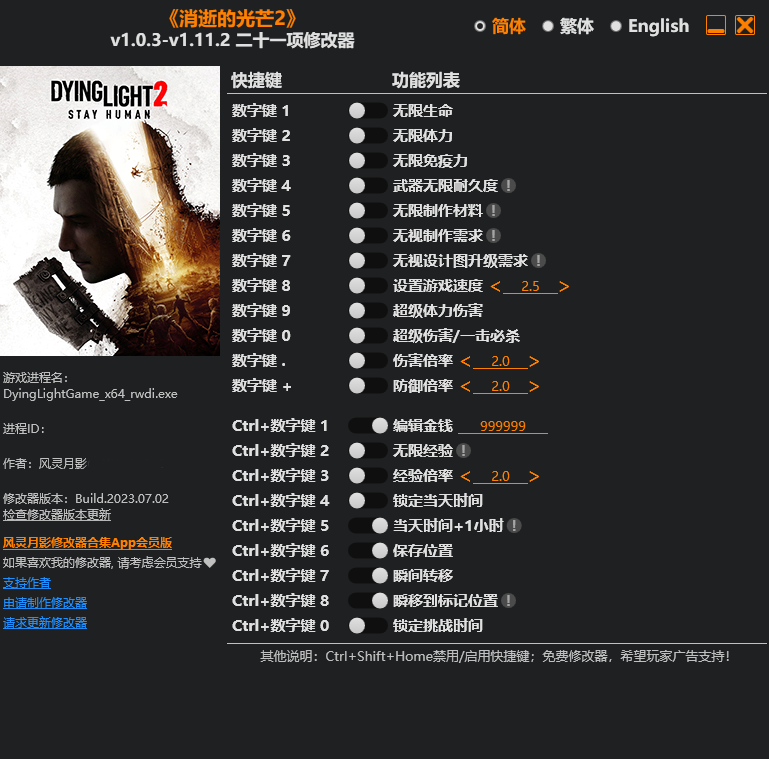Click Dying Light 2 cover art
769x759 pixels.
110,211
